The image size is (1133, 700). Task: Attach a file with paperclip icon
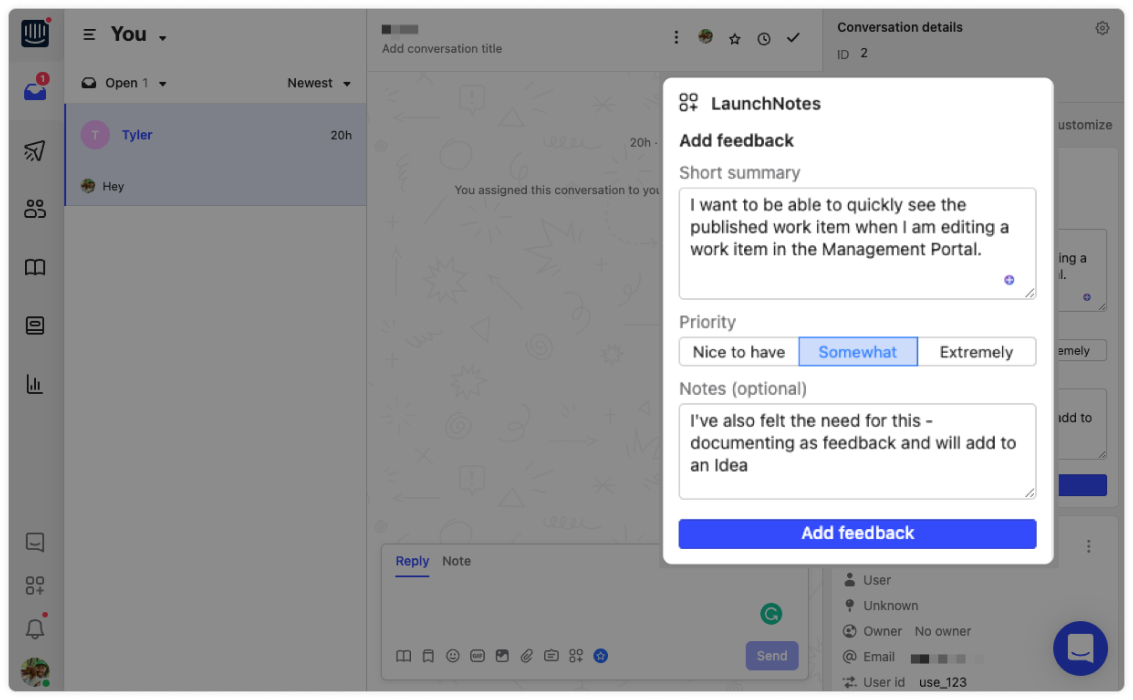tap(527, 656)
